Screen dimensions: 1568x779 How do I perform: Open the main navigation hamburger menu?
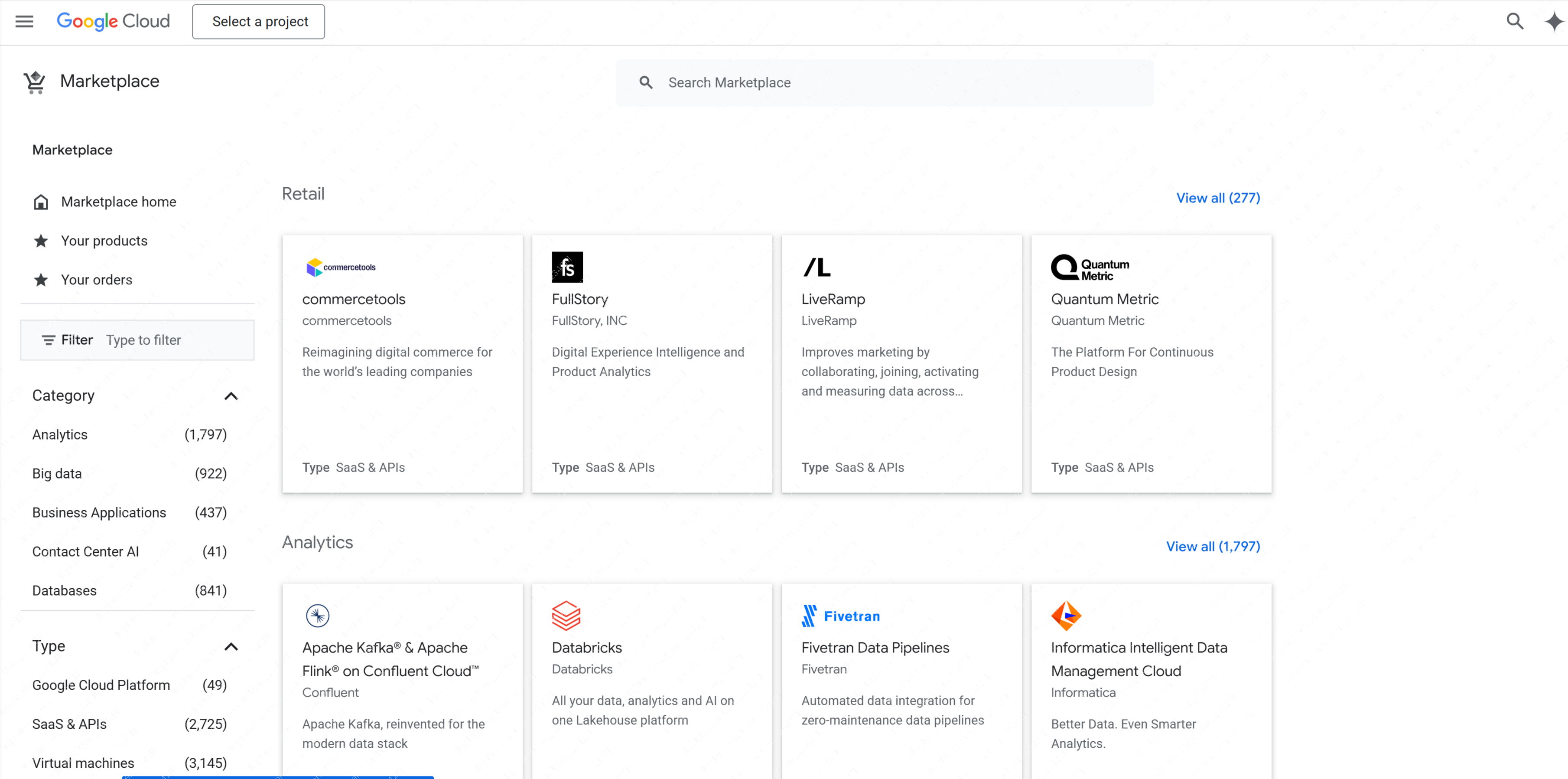click(24, 22)
